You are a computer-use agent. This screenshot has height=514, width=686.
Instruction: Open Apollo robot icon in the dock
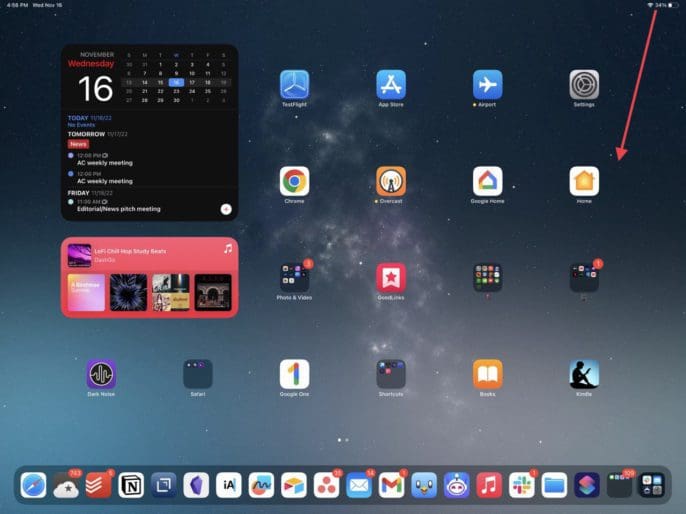point(456,485)
